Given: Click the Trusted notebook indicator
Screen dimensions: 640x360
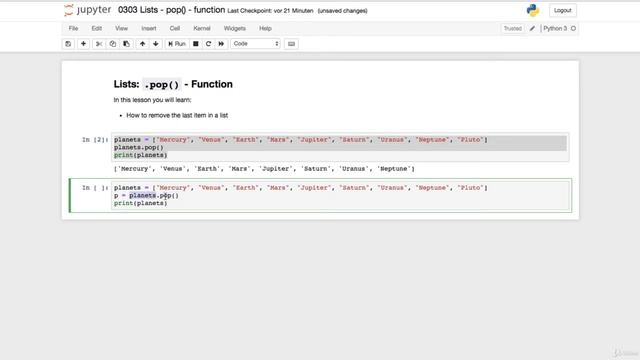Looking at the screenshot, I should (513, 29).
